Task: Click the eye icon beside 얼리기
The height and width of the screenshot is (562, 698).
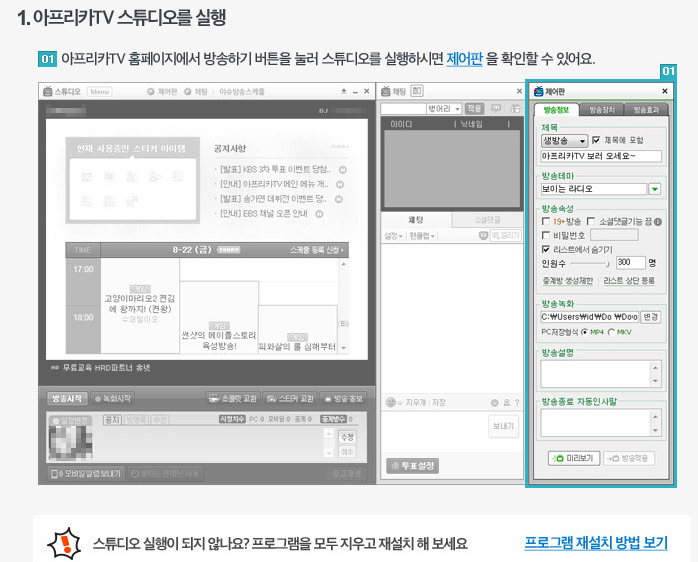Action: pyautogui.click(x=483, y=235)
